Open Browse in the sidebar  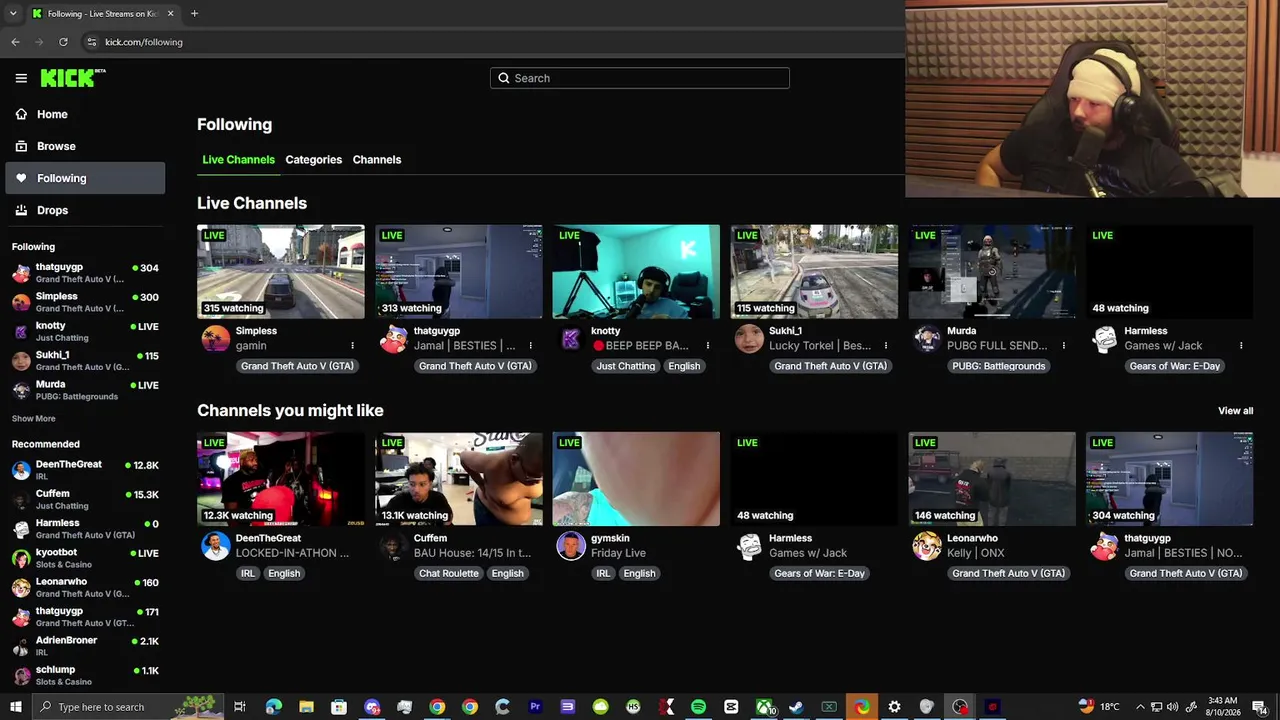coord(85,146)
